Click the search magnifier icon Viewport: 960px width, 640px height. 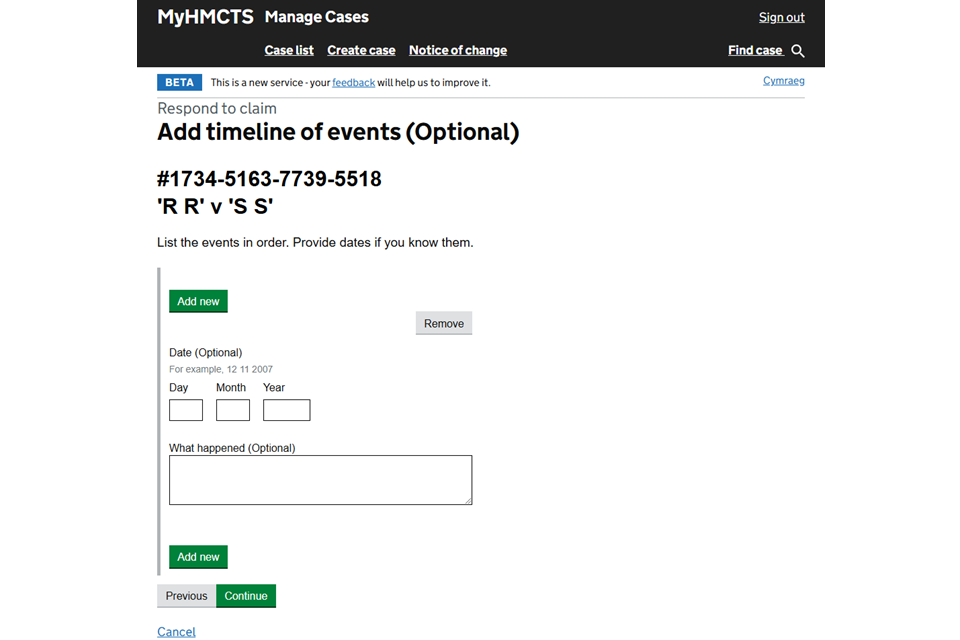tap(797, 51)
